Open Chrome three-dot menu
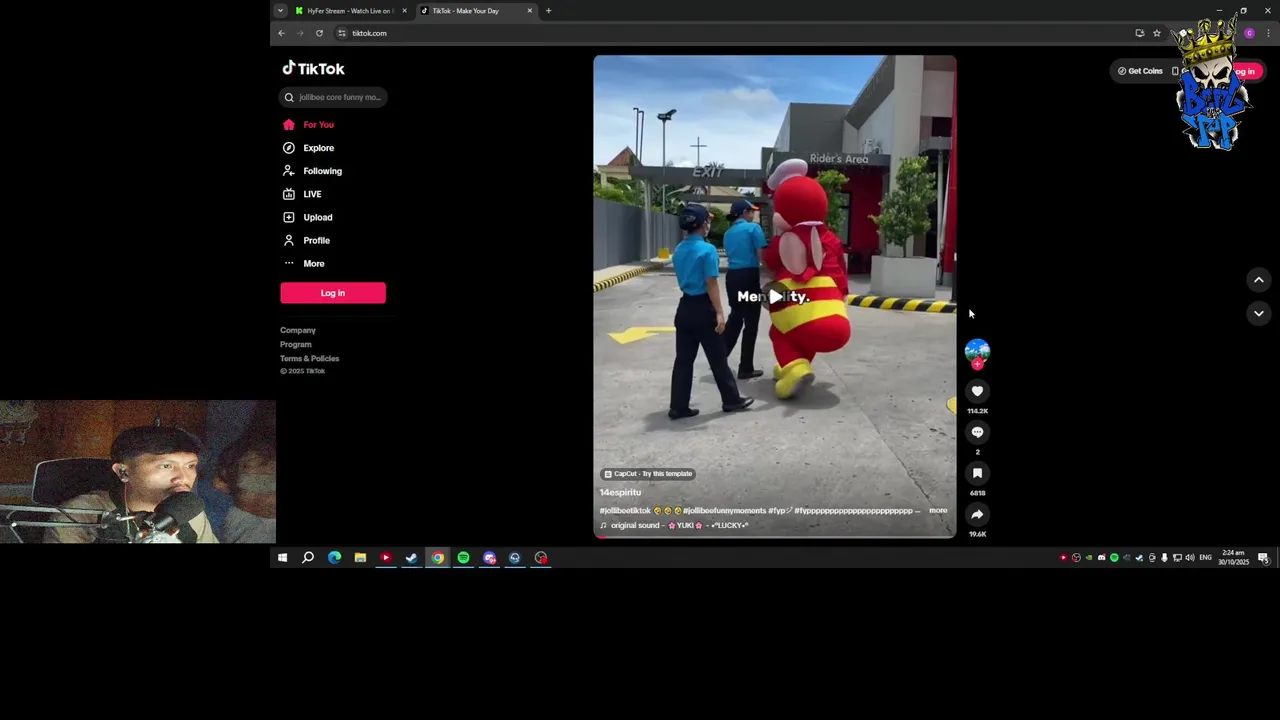The width and height of the screenshot is (1280, 720). [x=1268, y=33]
